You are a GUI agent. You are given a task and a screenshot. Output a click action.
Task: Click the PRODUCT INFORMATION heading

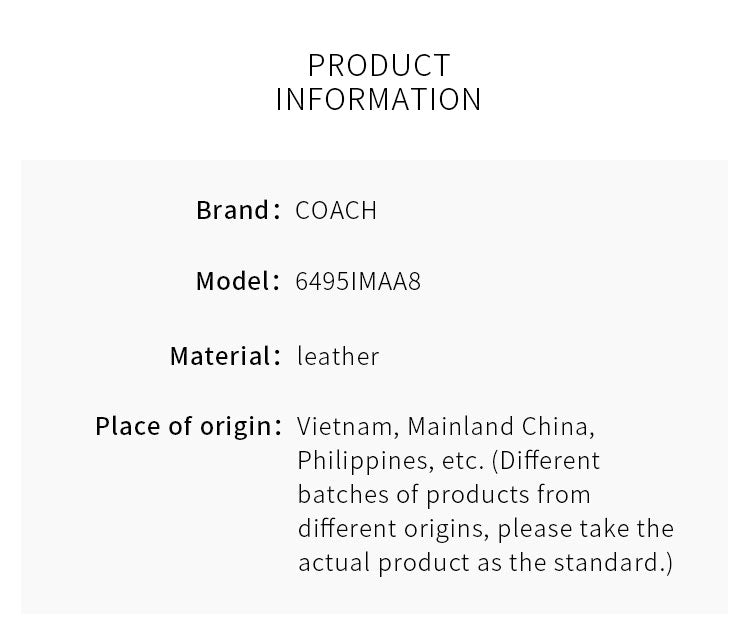point(378,82)
